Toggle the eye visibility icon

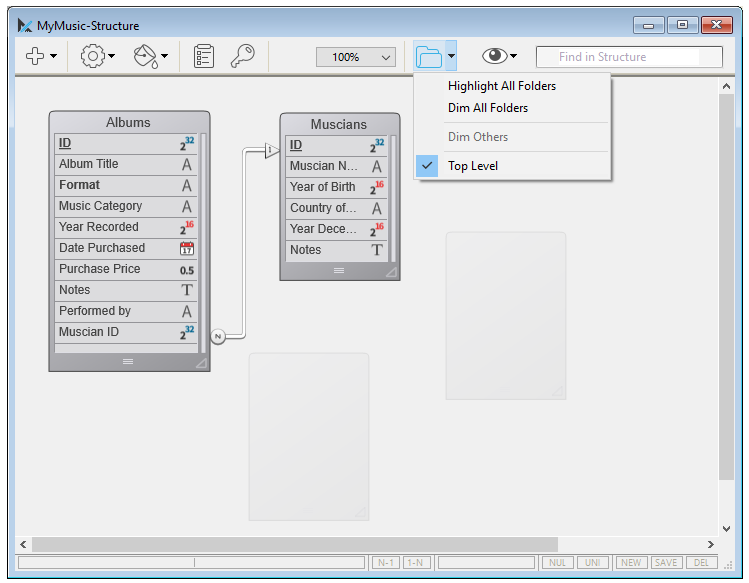494,57
